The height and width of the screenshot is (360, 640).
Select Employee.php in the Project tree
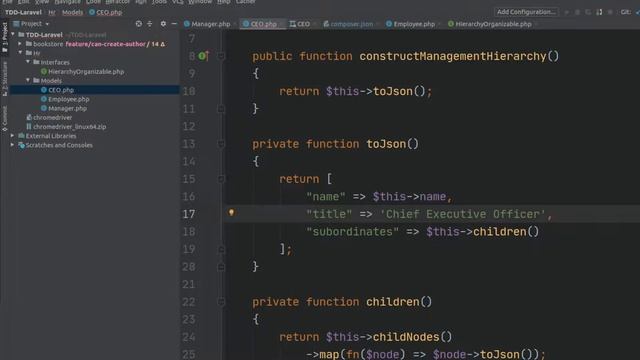coord(69,99)
